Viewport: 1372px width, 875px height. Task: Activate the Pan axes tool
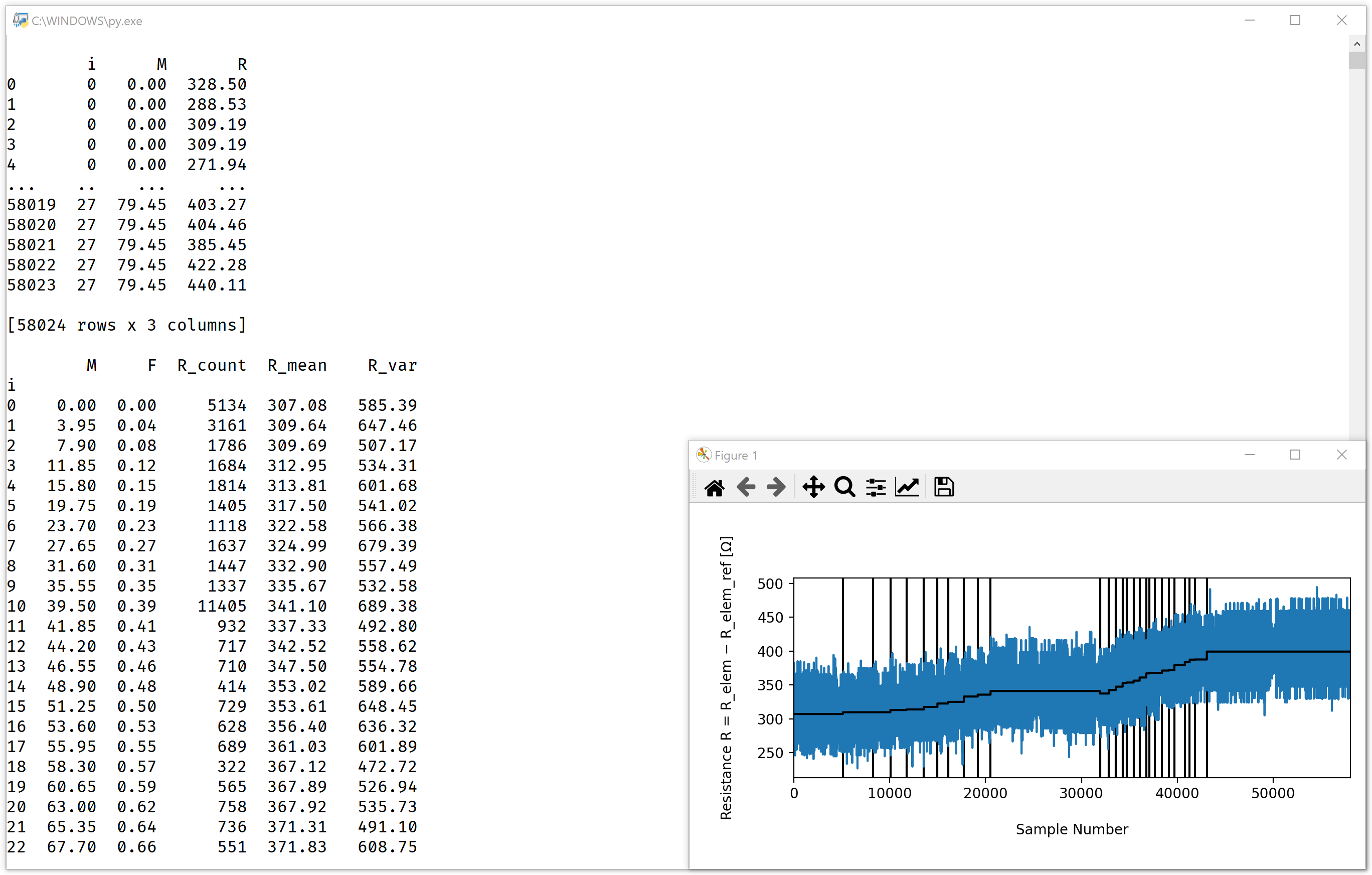(x=813, y=487)
